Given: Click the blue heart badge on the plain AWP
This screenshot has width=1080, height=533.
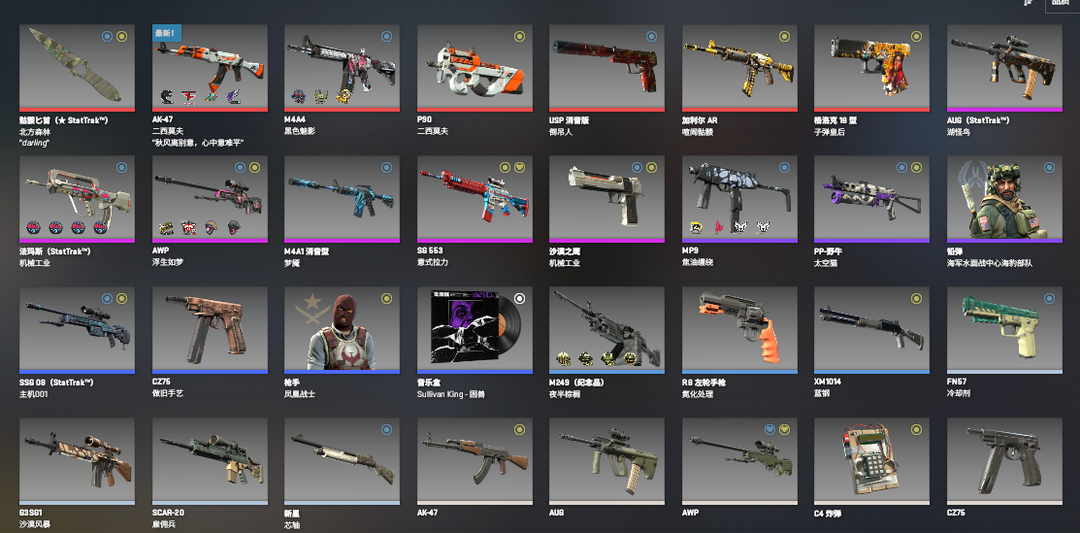Looking at the screenshot, I should [771, 430].
